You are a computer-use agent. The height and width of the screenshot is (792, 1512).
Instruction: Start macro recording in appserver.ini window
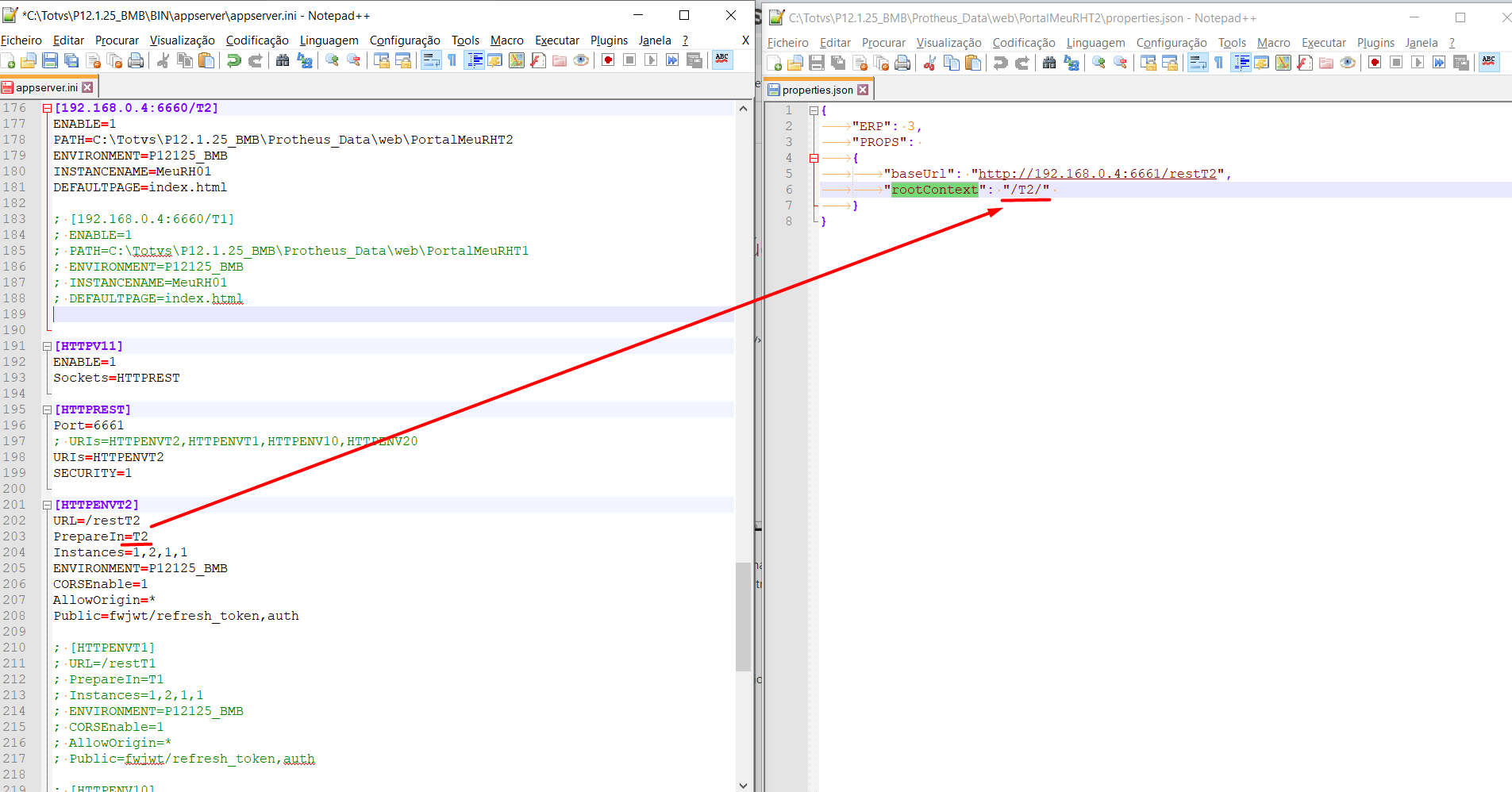pos(608,60)
